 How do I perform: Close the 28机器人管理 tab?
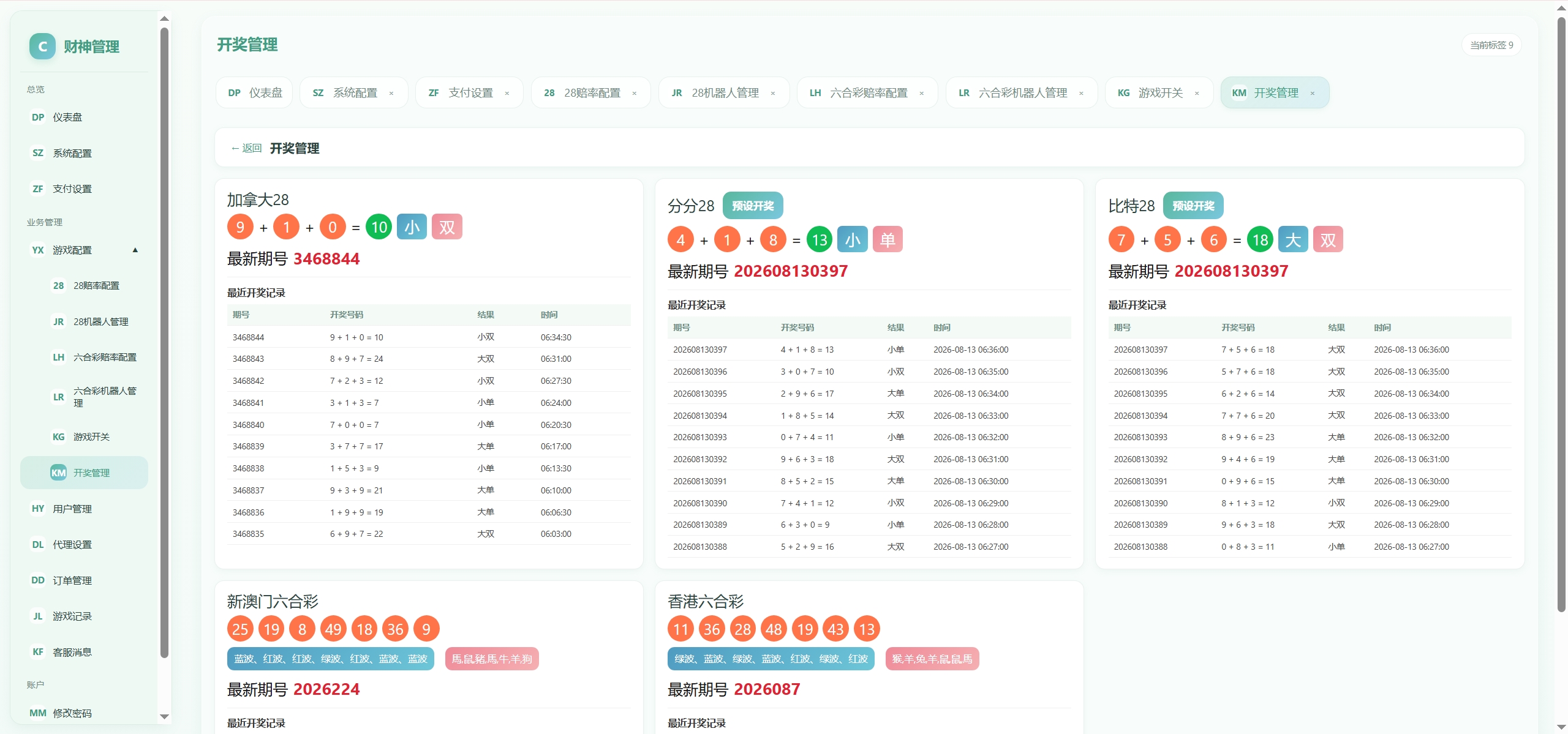coord(773,93)
